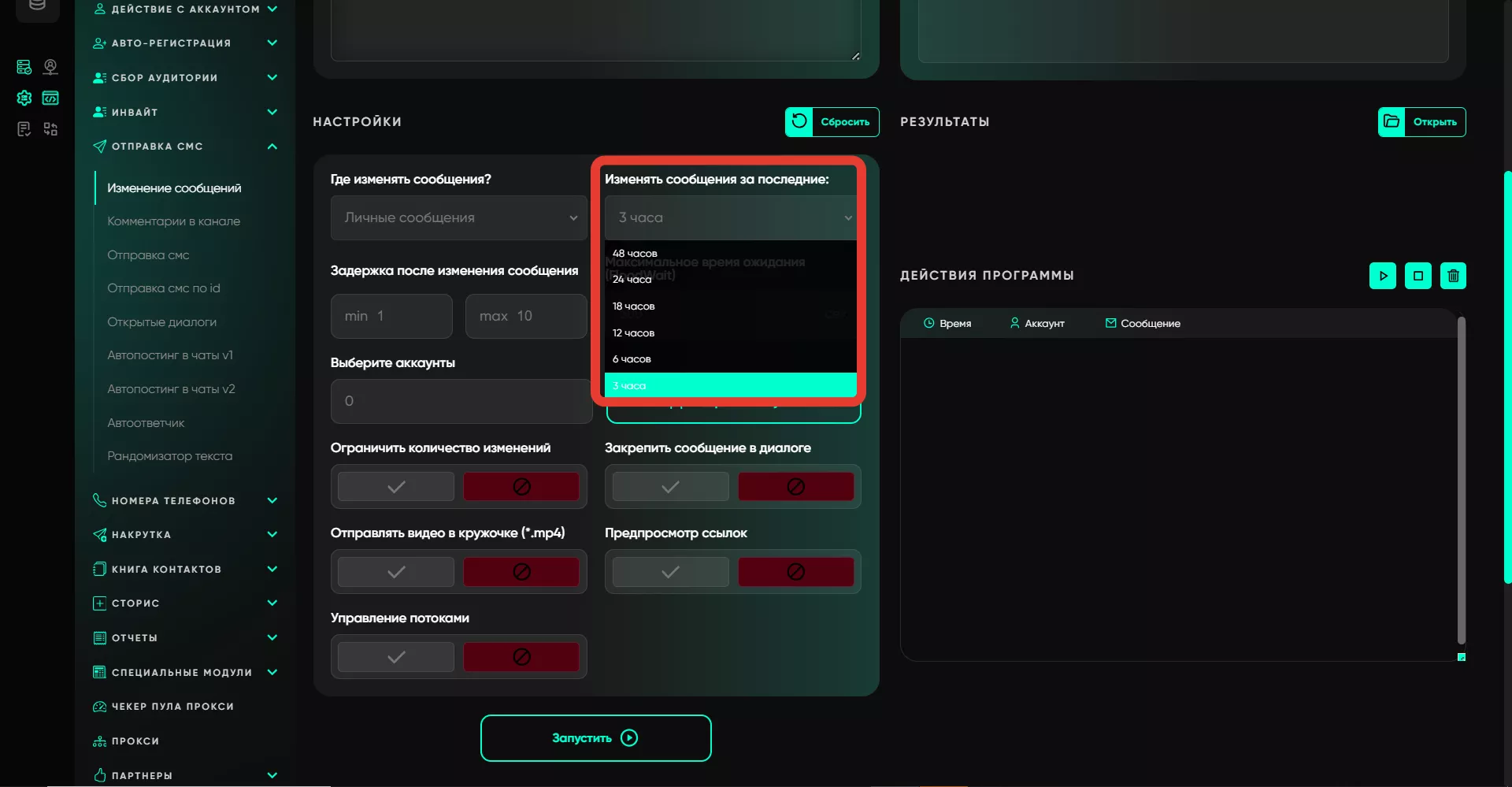Click the reset arrow icon beside Сбросить
The width and height of the screenshot is (1512, 787).
799,121
